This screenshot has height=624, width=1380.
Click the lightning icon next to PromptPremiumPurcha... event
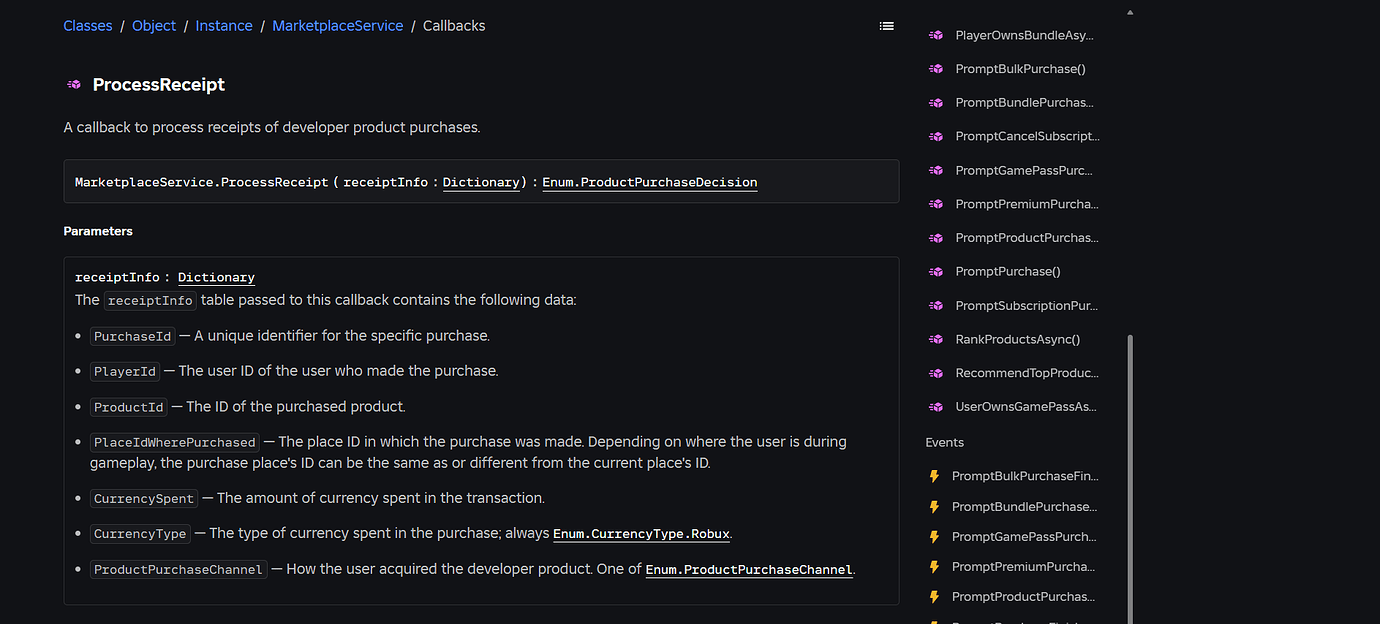click(x=934, y=567)
